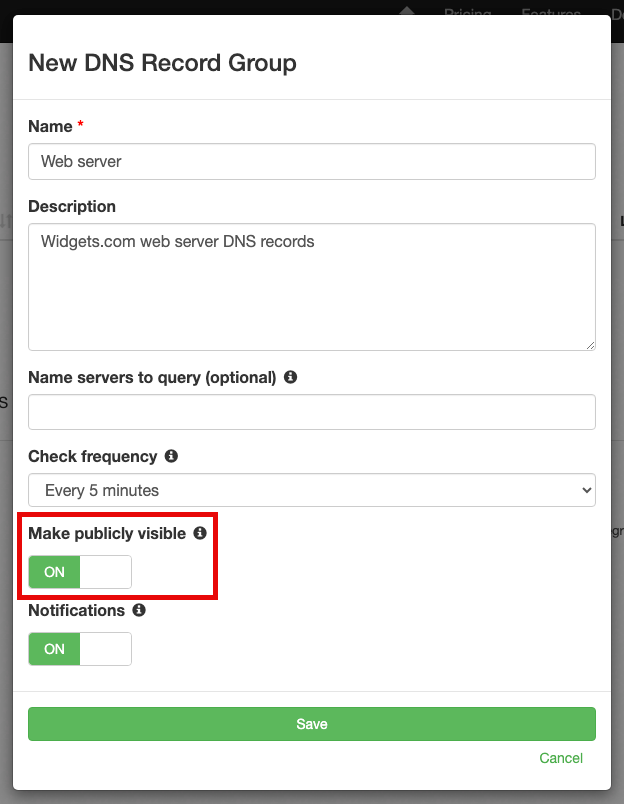Turn off the Make publicly visible toggle
Viewport: 624px width, 804px height.
(x=79, y=572)
